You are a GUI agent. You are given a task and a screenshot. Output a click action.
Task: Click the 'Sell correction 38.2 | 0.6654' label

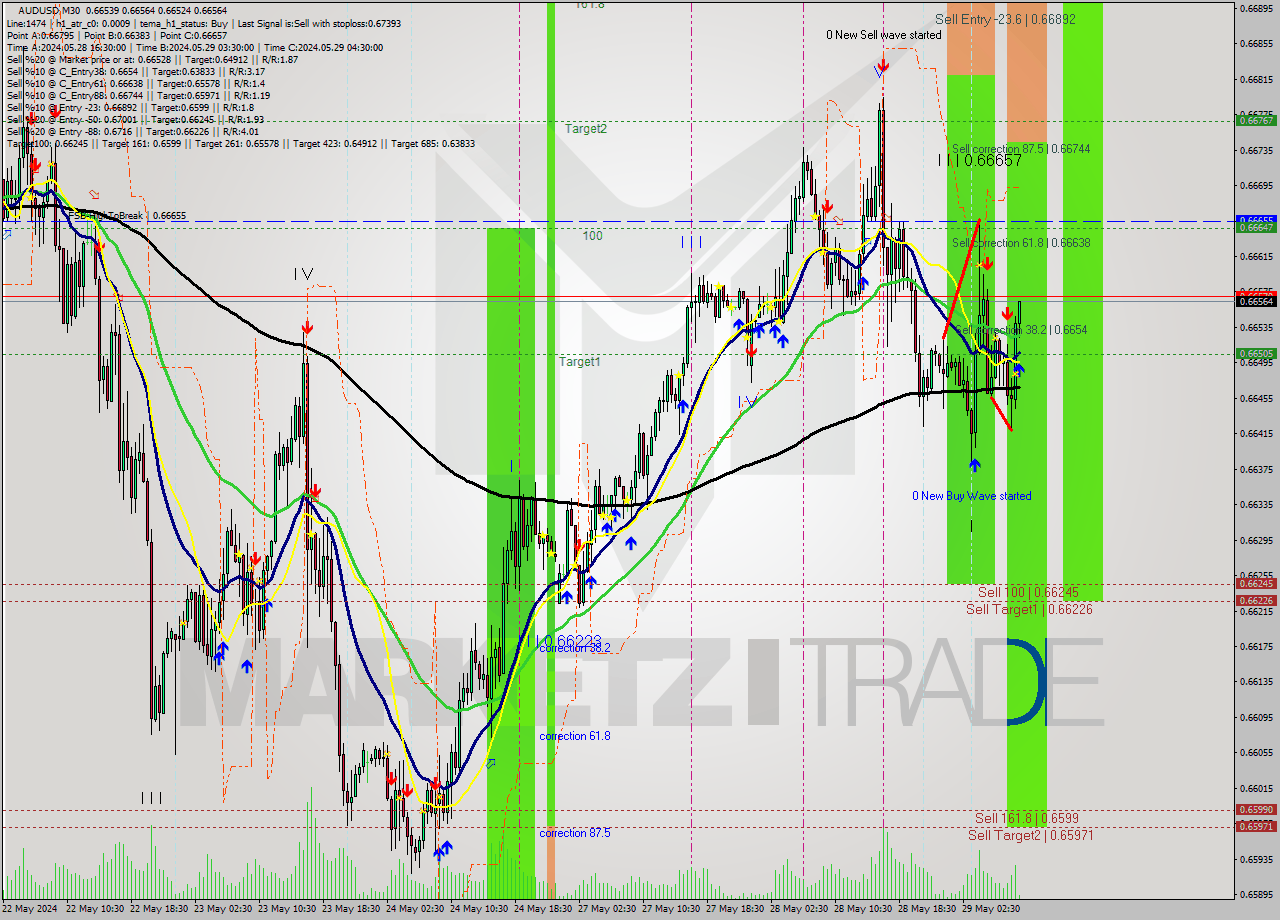coord(1020,330)
